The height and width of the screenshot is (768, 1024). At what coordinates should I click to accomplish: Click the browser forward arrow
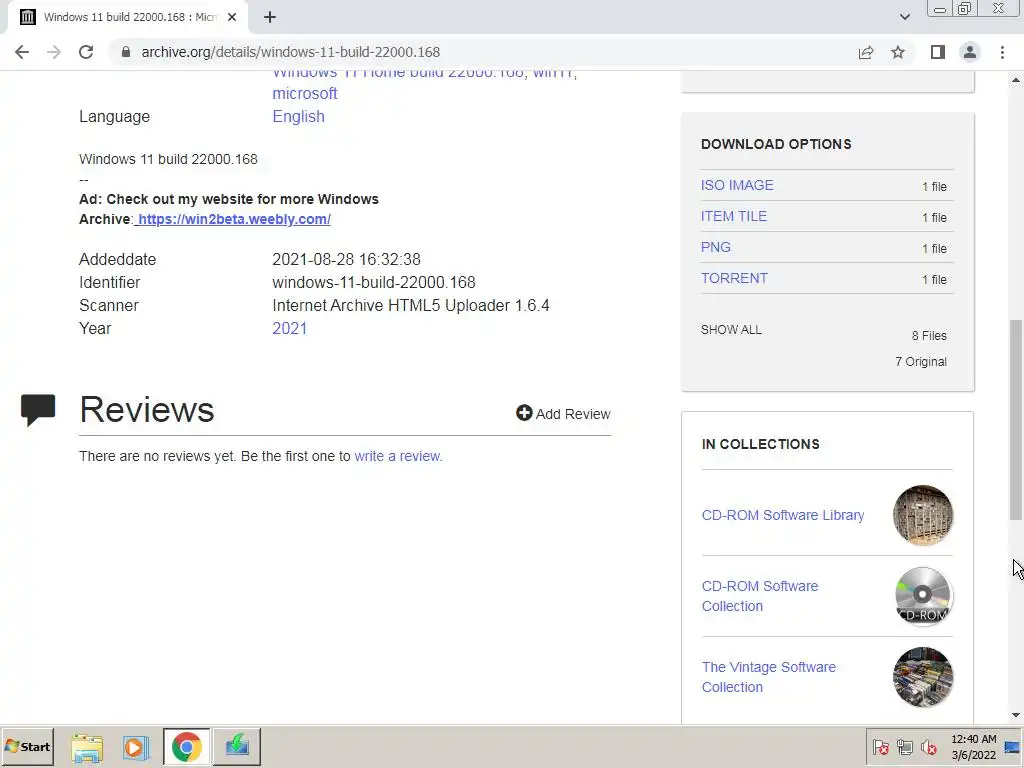54,52
